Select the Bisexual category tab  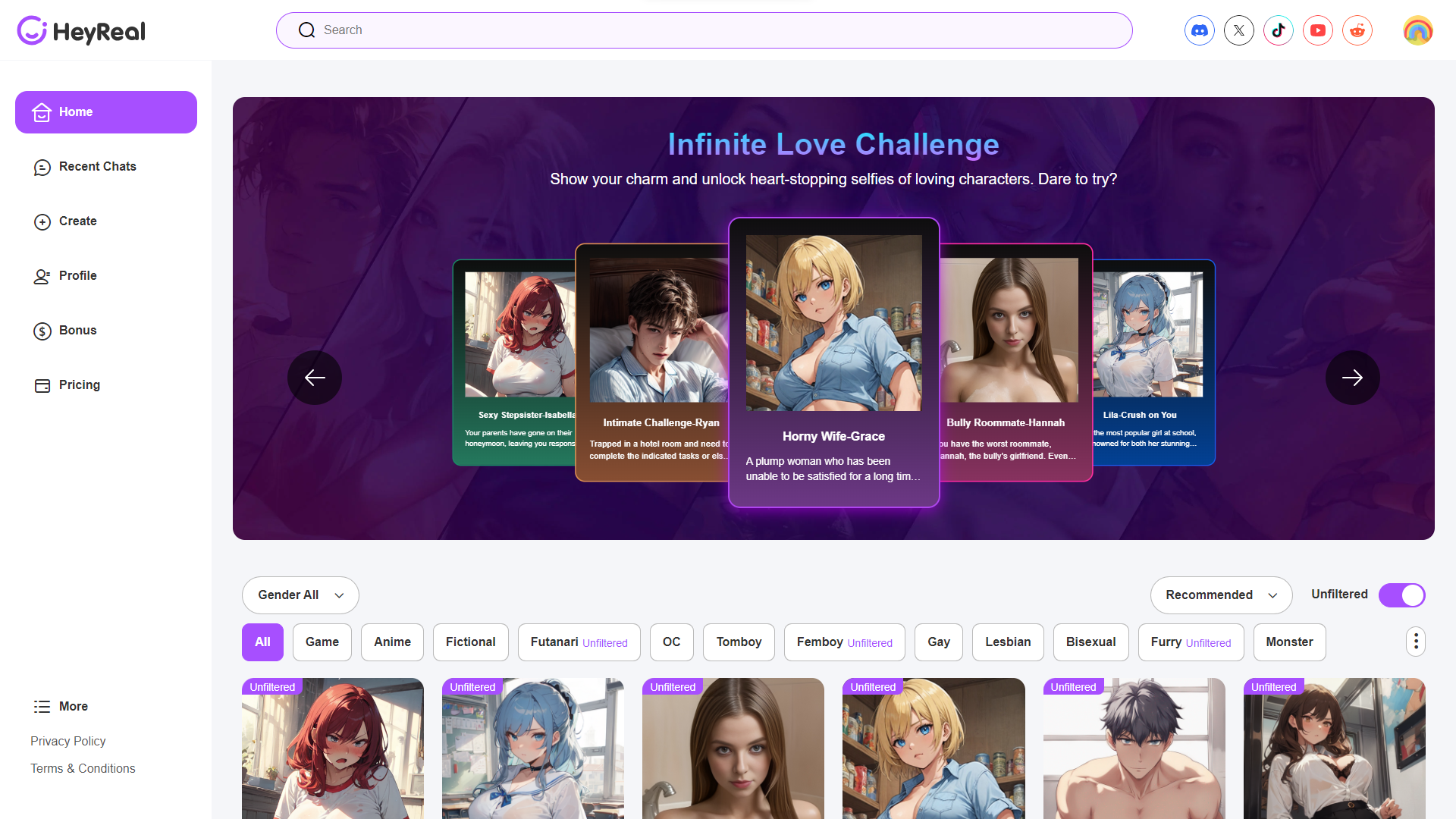1091,642
